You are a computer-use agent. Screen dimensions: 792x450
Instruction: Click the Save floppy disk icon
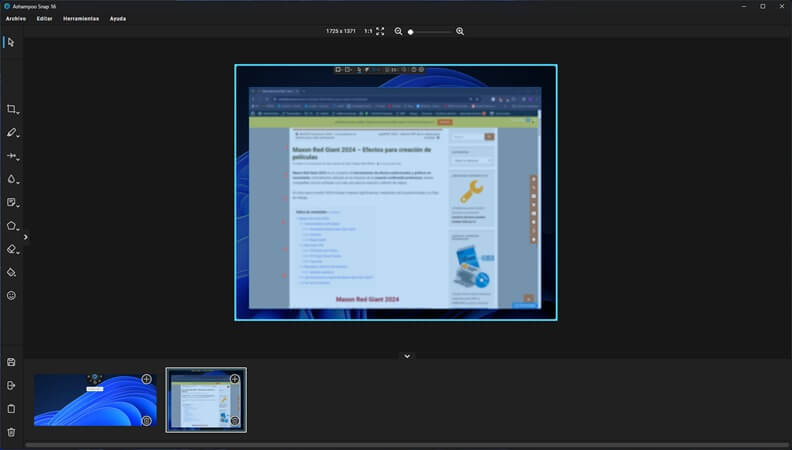pos(11,362)
